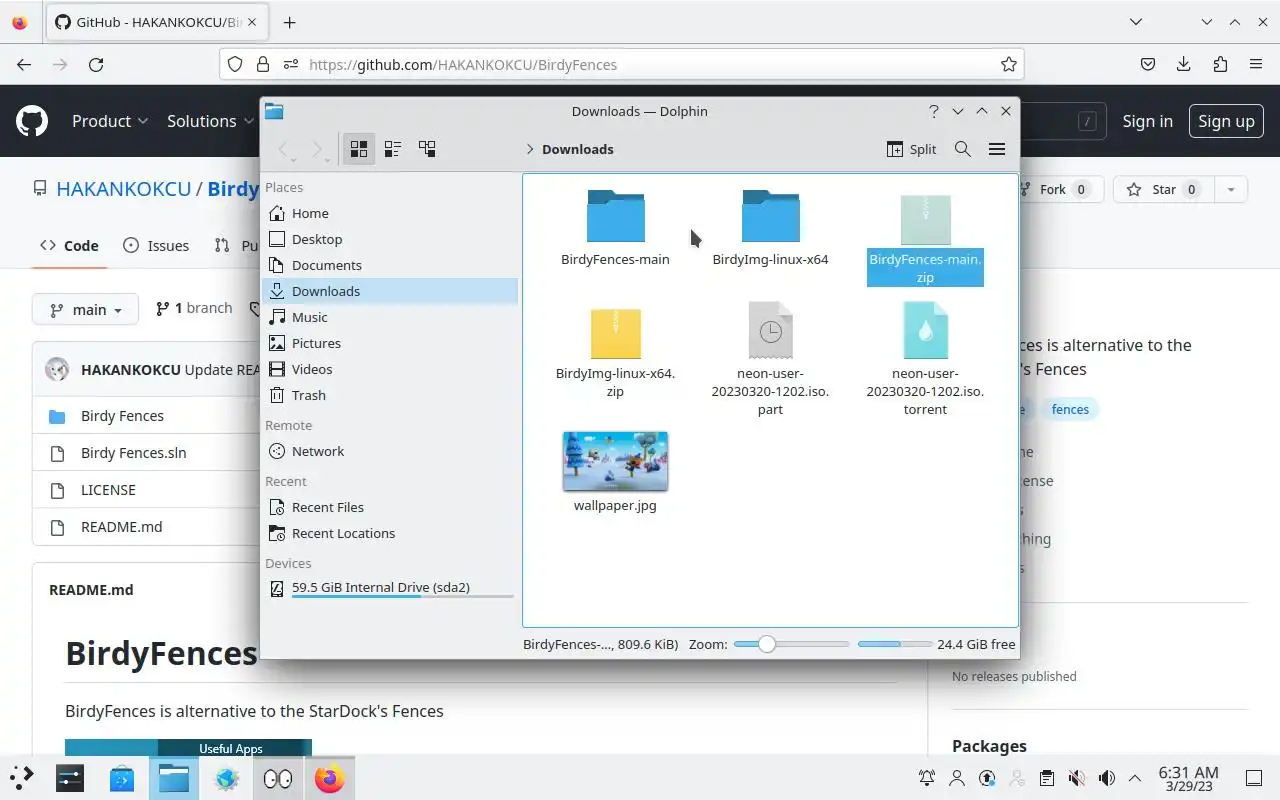Switch Dolphin to Compact view mode
Screen dimensions: 1280x800
393,149
